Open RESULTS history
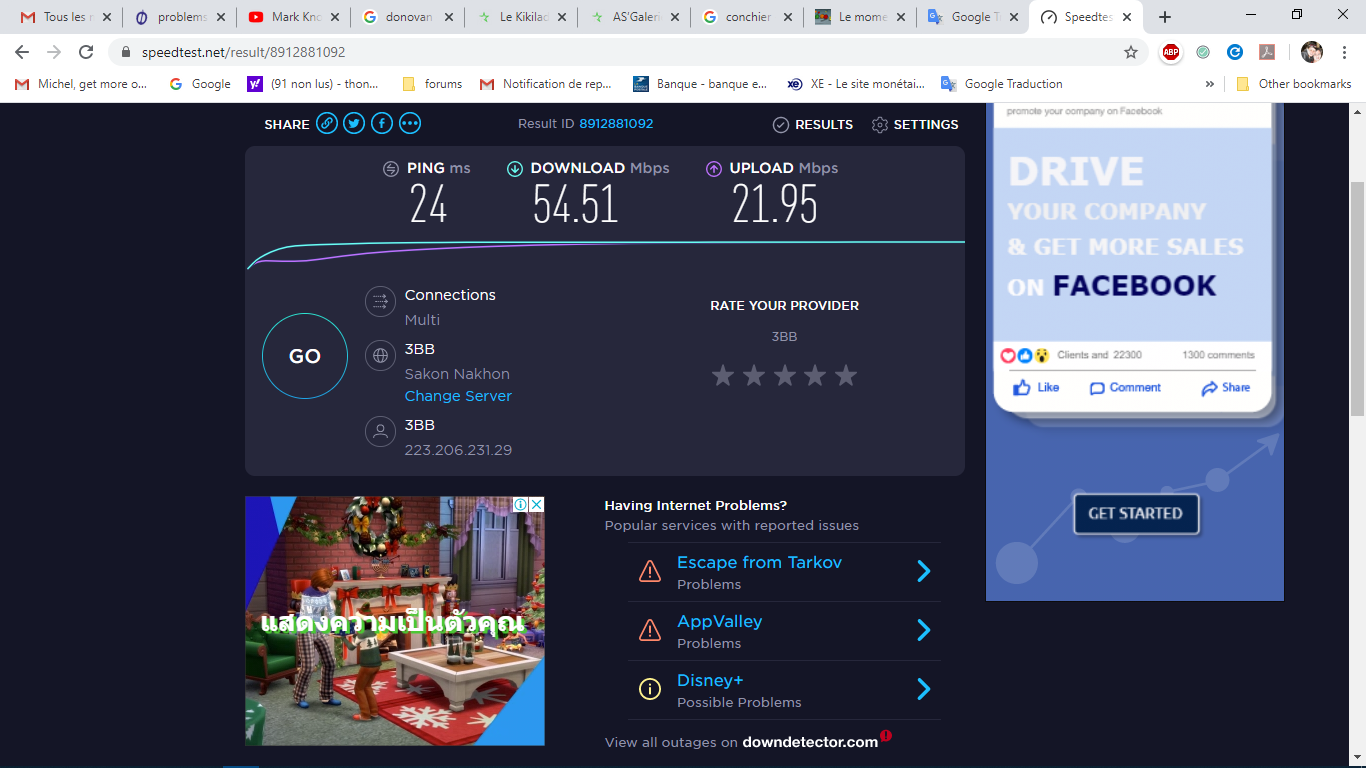 tap(813, 125)
